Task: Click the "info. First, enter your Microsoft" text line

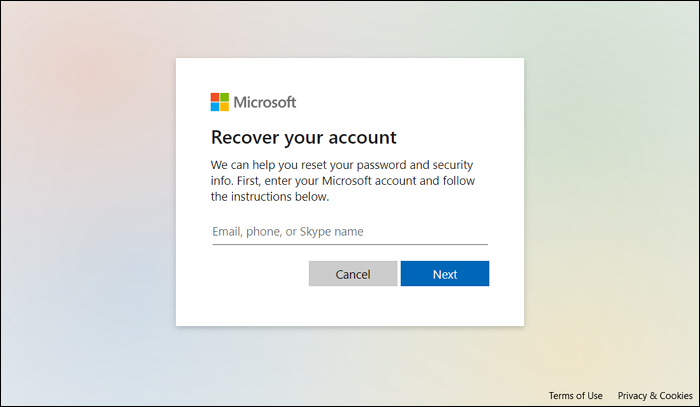Action: 343,181
